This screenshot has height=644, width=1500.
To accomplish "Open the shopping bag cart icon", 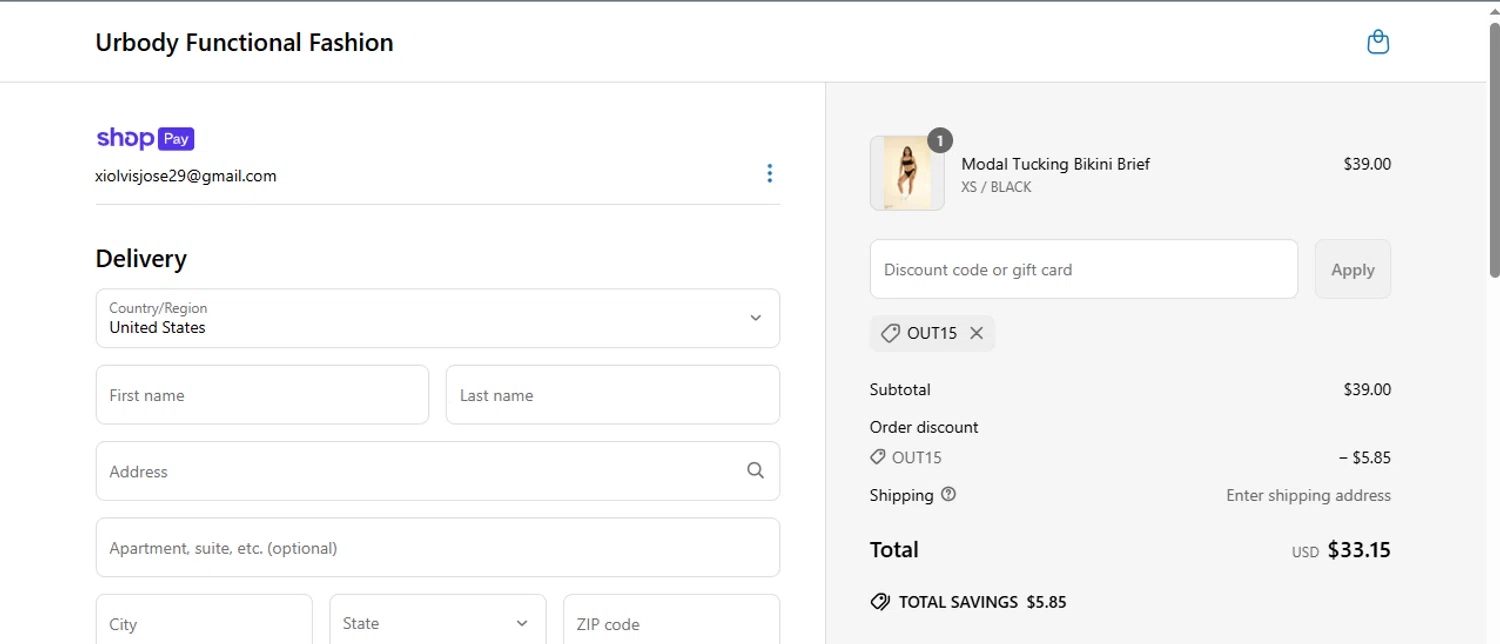I will 1378,42.
